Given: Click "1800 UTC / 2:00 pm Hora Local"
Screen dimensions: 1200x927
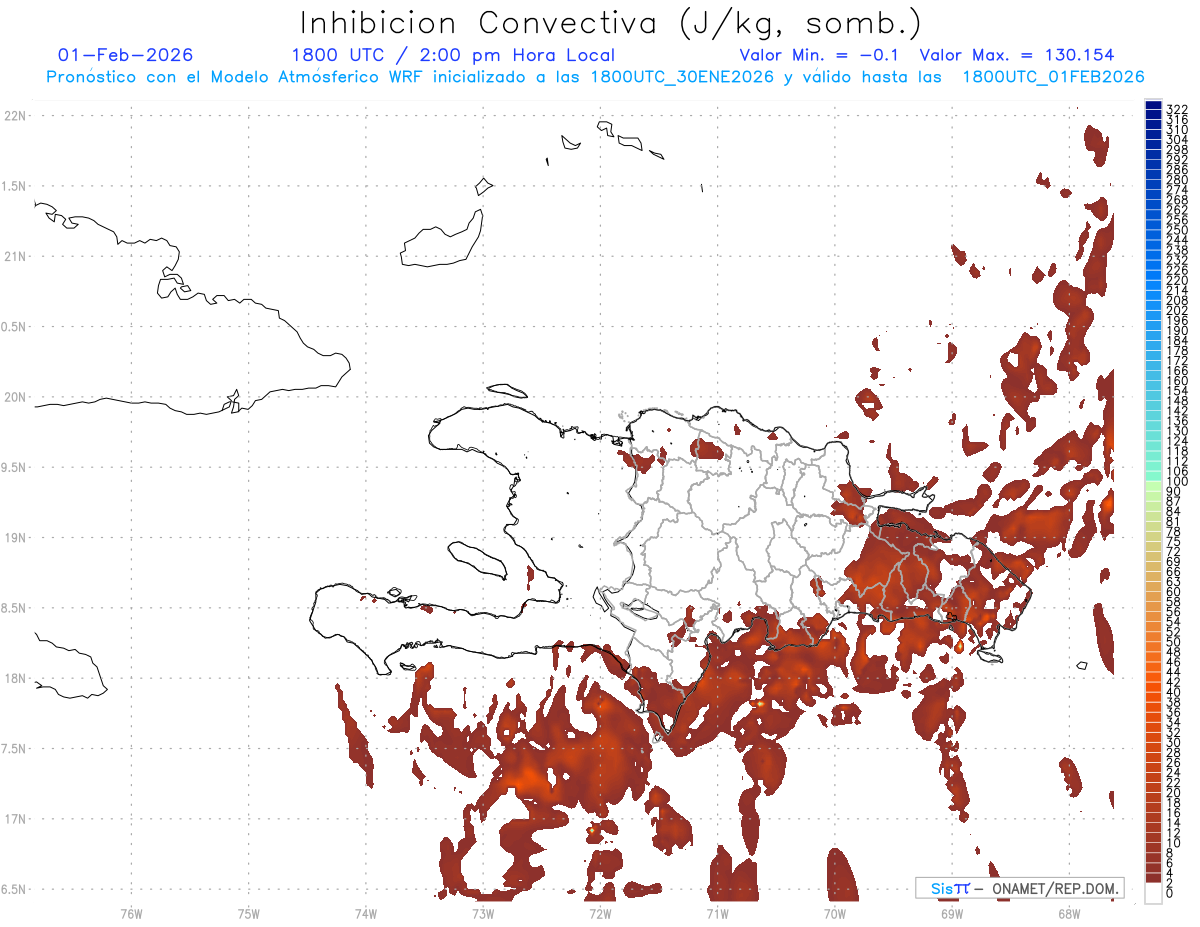Looking at the screenshot, I should (453, 56).
